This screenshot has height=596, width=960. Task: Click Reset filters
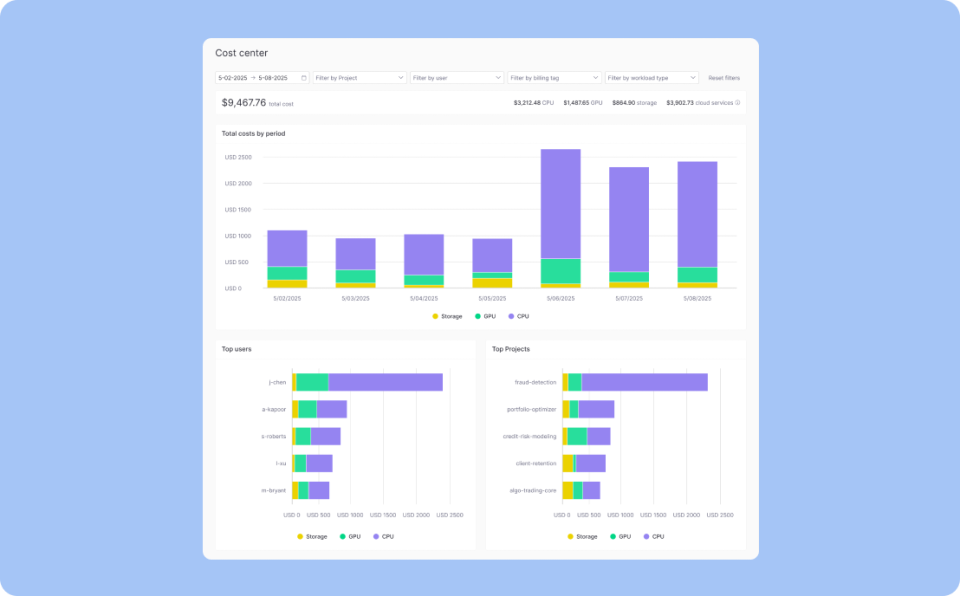[723, 76]
